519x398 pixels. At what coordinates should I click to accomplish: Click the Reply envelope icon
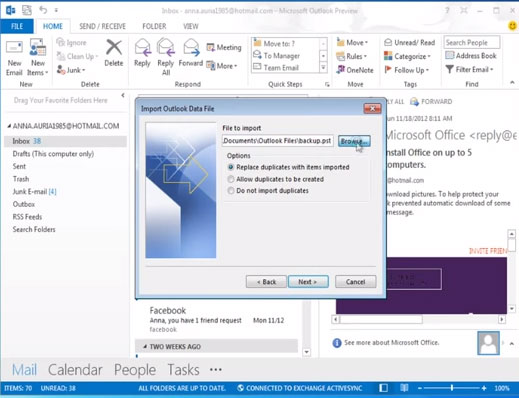[142, 47]
